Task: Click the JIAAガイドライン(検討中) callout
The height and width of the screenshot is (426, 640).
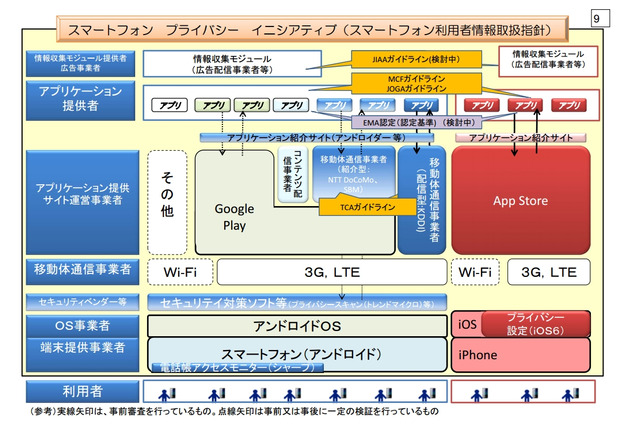Action: tap(416, 59)
